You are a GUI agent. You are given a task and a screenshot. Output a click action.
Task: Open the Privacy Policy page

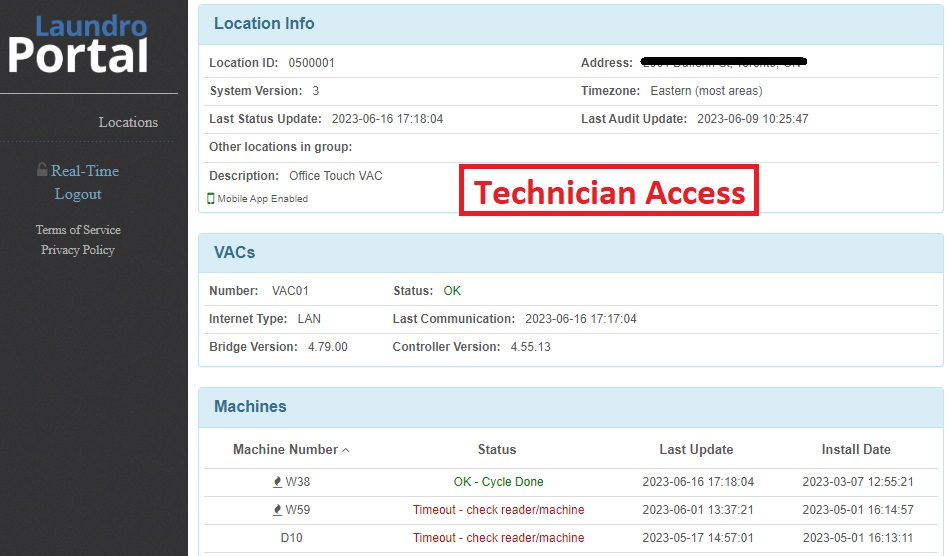tap(78, 250)
